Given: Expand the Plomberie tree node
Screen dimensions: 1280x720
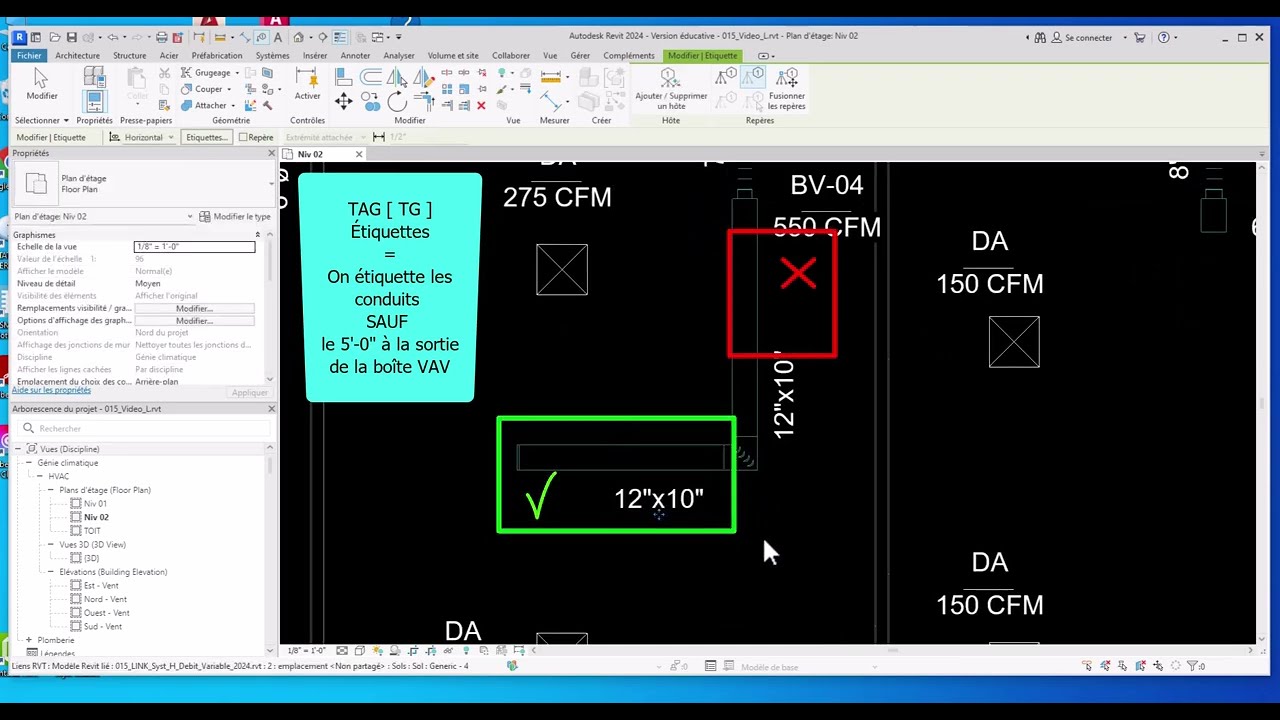Looking at the screenshot, I should (28, 640).
